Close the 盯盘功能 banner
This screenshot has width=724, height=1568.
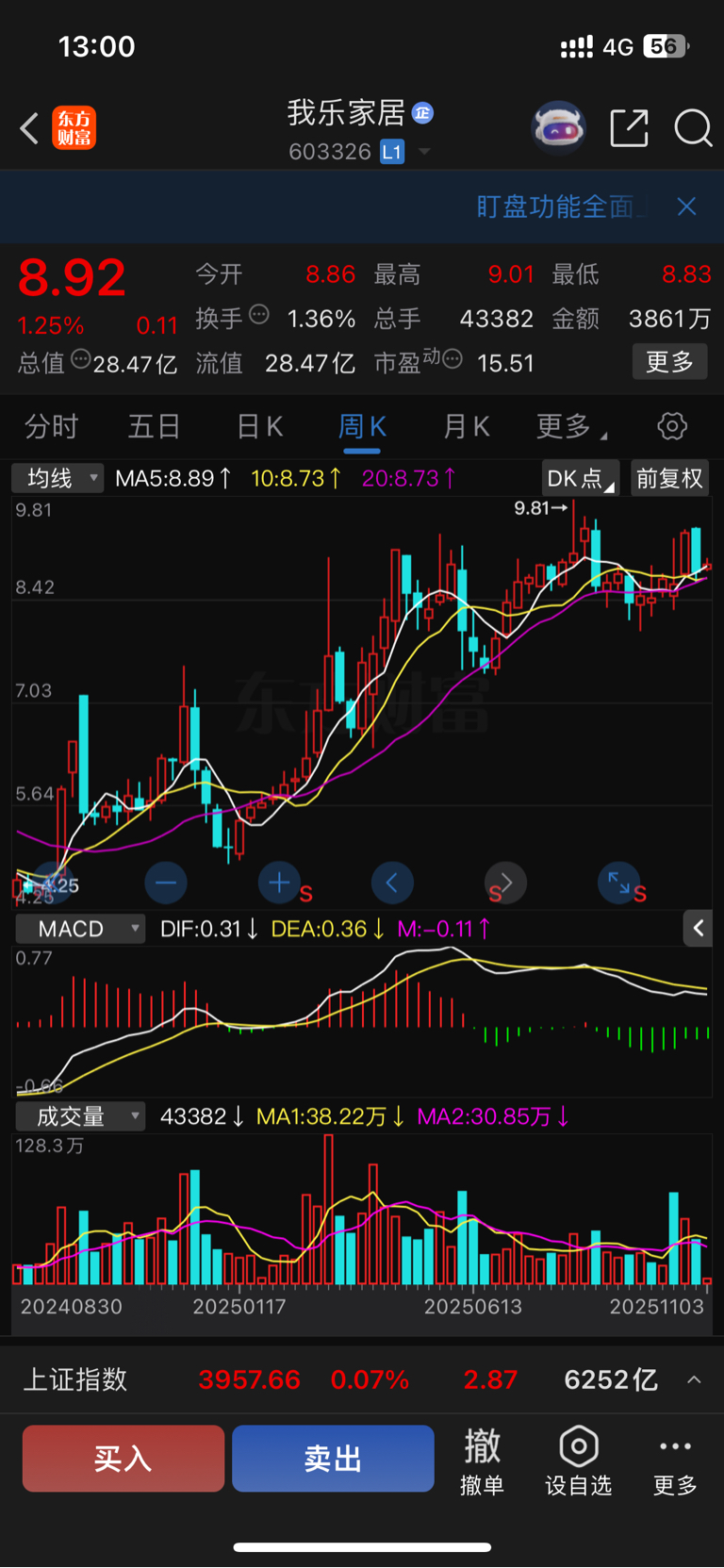click(x=686, y=206)
